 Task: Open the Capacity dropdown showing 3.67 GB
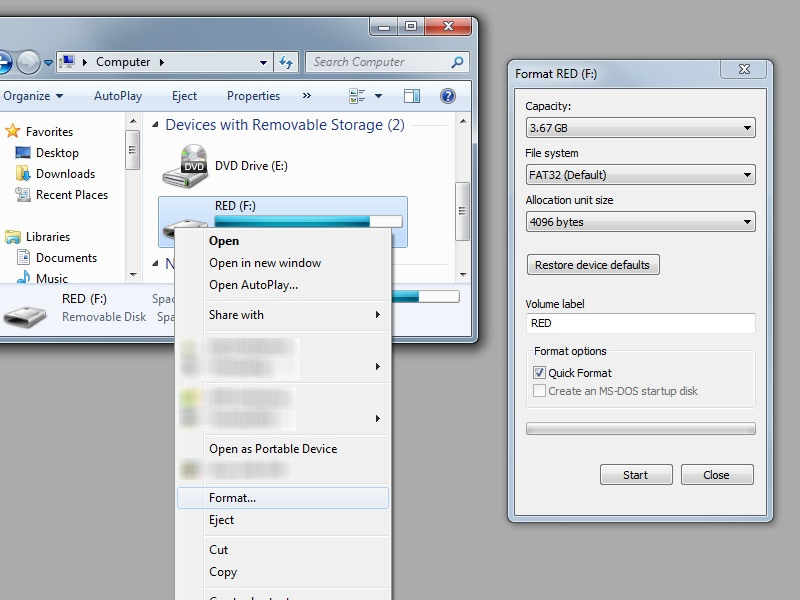pos(640,128)
